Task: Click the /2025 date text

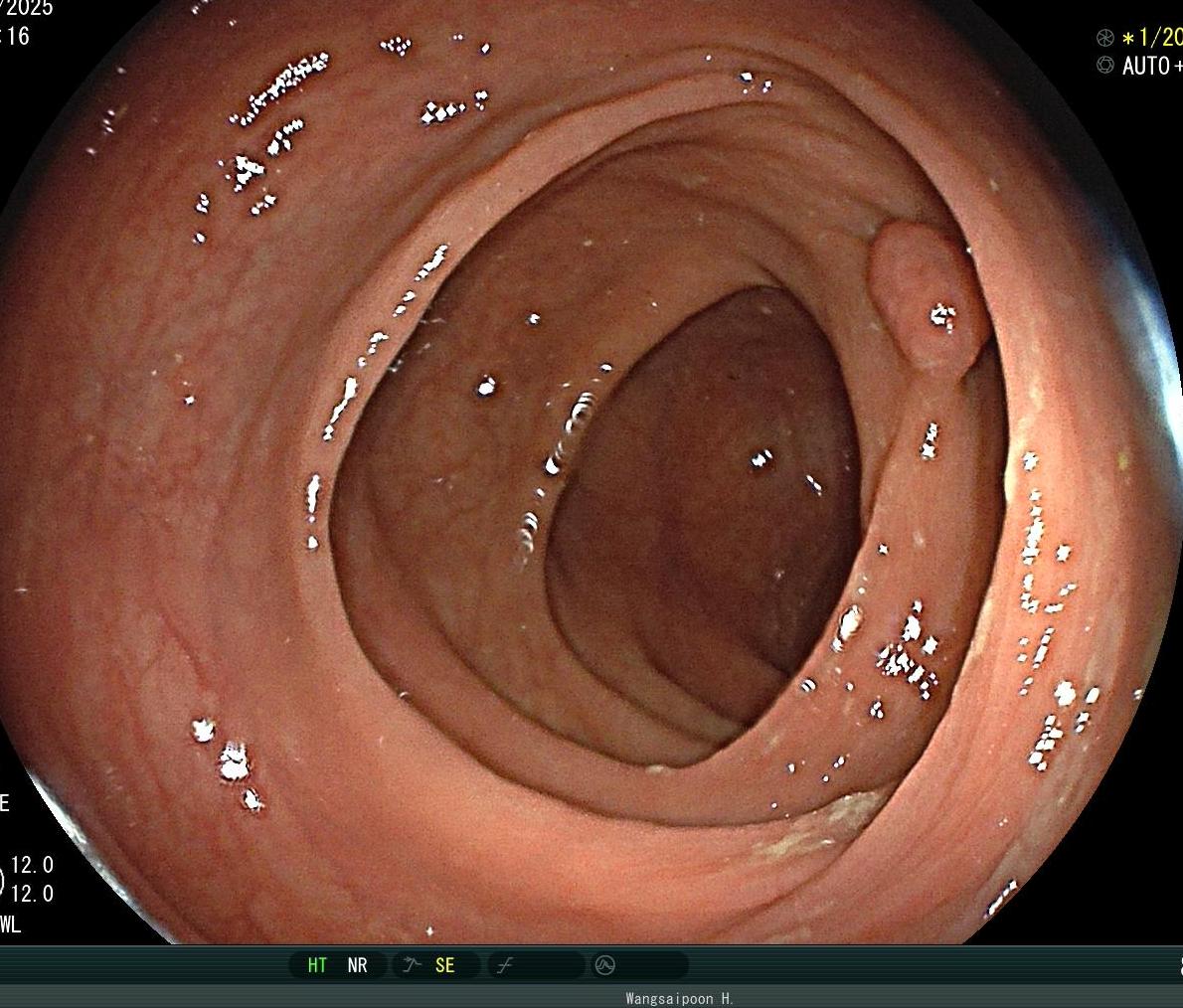Action: 27,8
